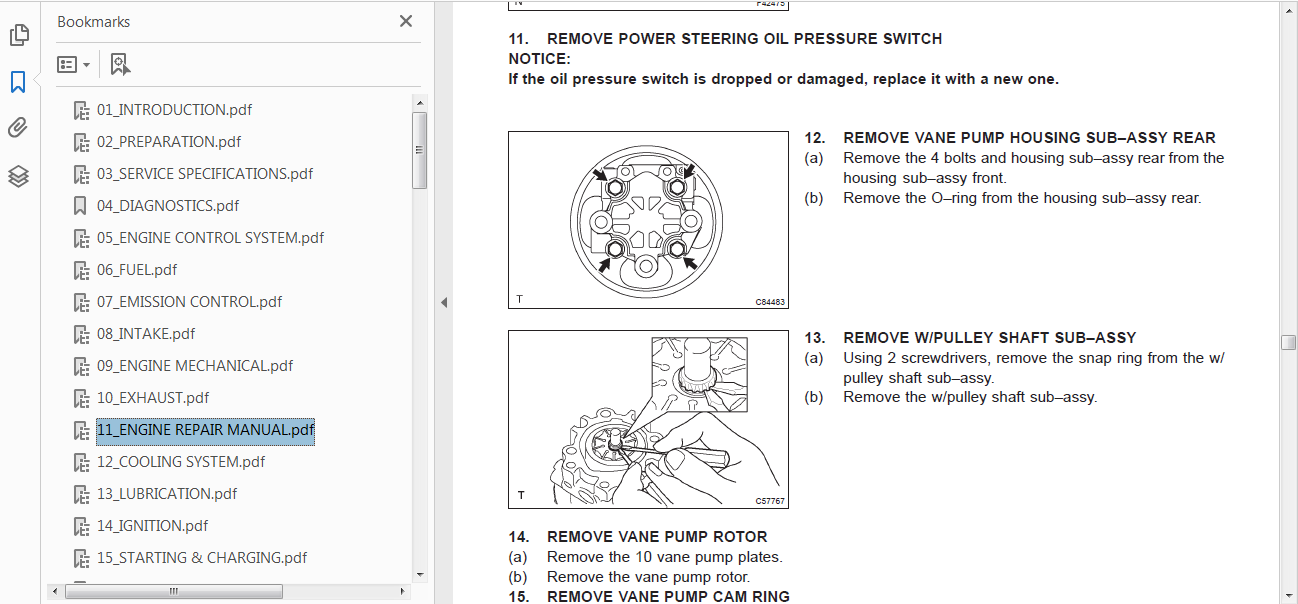1298x604 pixels.
Task: Open the Attachments paperclip panel
Action: pyautogui.click(x=18, y=128)
